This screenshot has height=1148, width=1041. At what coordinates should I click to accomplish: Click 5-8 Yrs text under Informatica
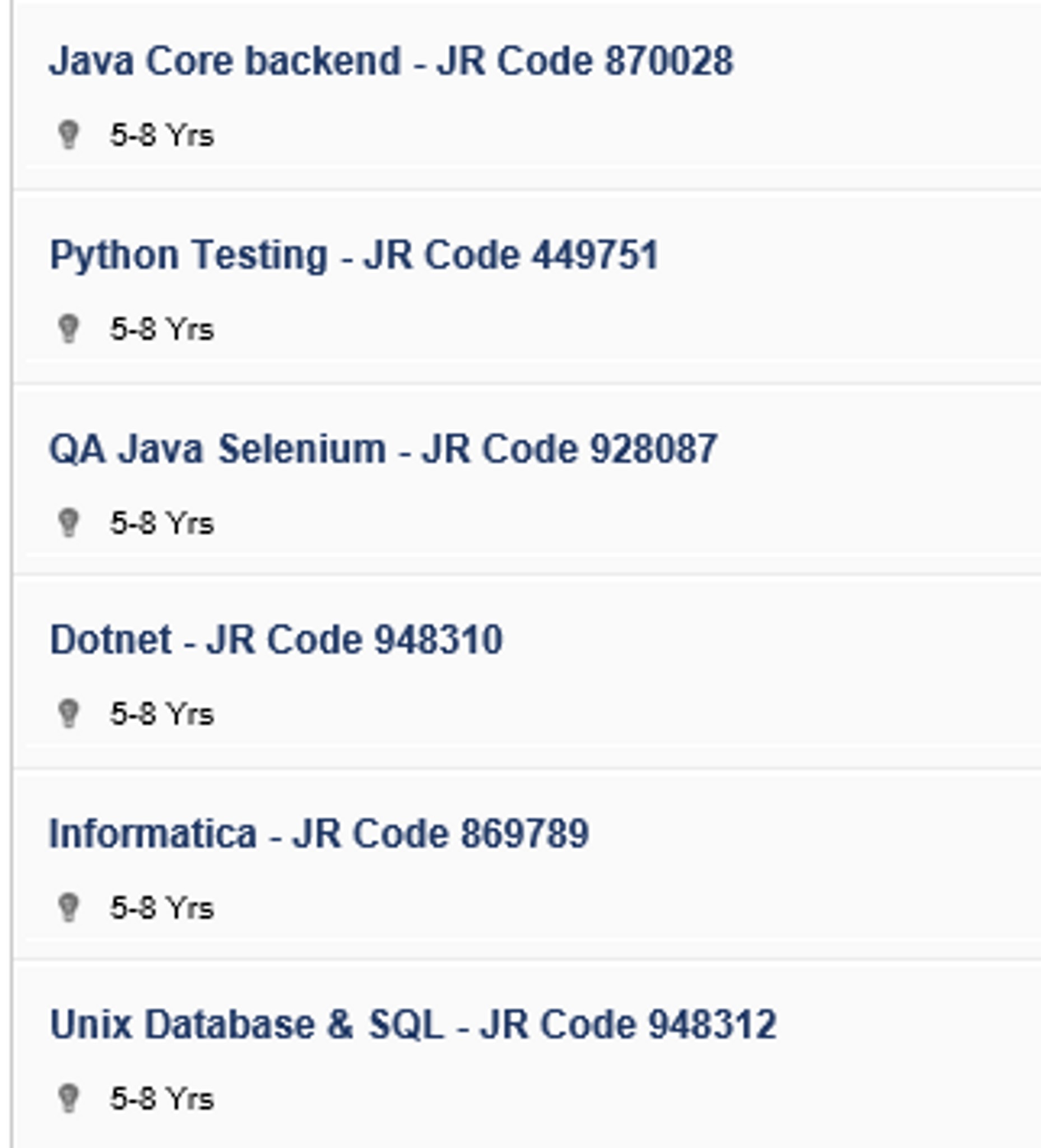pos(162,907)
